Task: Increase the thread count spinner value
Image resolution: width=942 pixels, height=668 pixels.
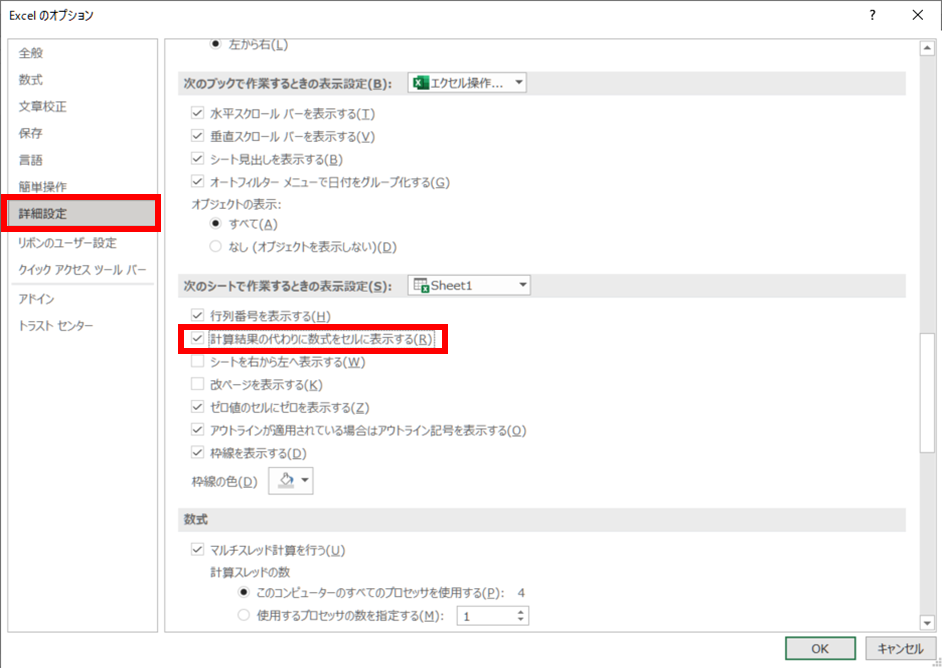Action: pos(521,611)
